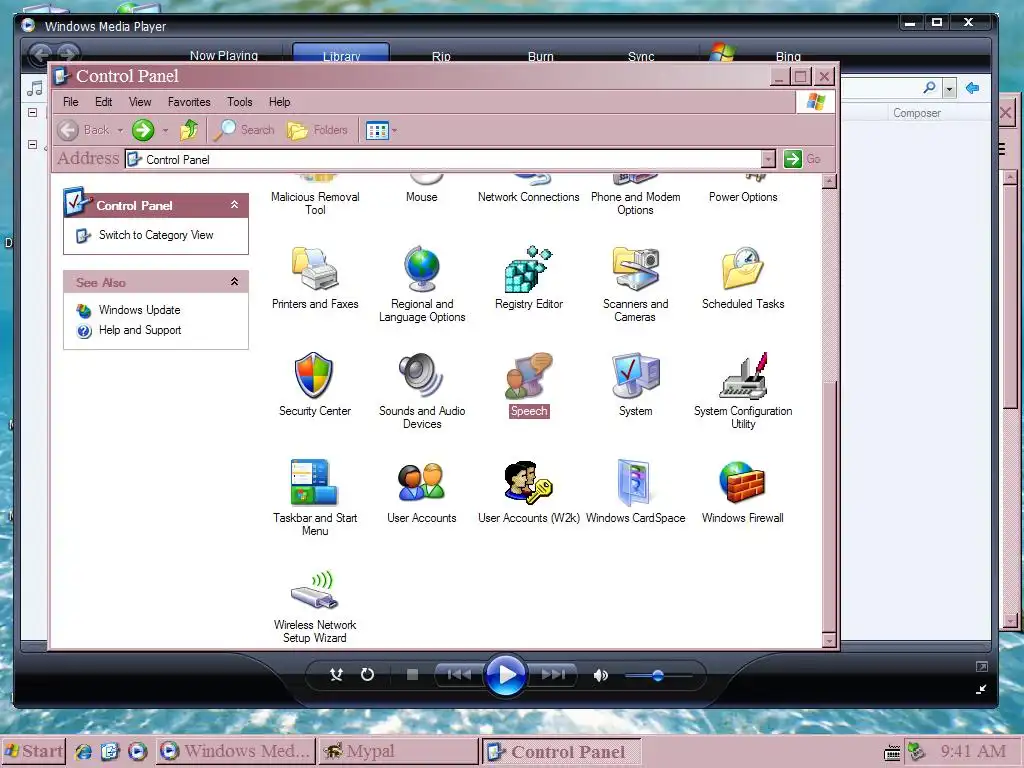1024x768 pixels.
Task: Open Mypal taskbar button
Action: pos(399,752)
